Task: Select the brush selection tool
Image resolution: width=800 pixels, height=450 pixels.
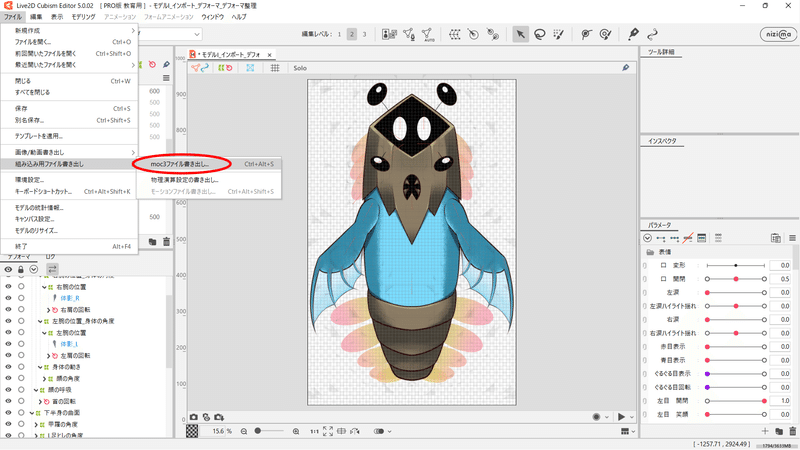Action: (559, 34)
